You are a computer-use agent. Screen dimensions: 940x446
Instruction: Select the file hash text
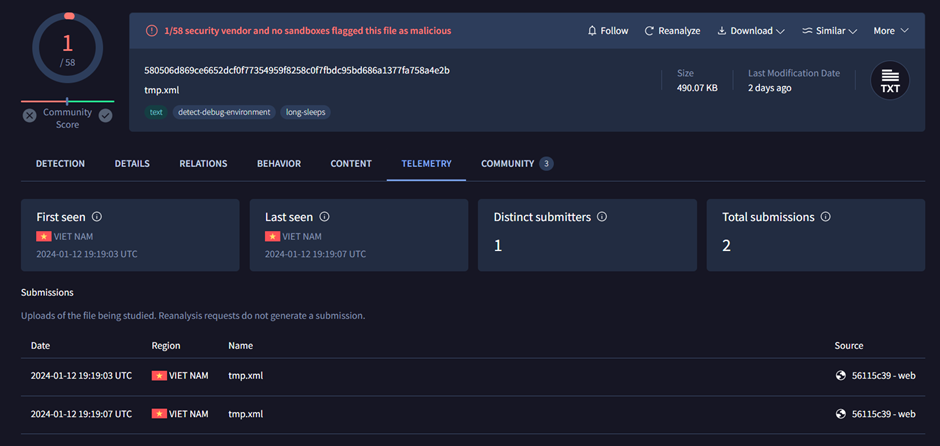(297, 70)
